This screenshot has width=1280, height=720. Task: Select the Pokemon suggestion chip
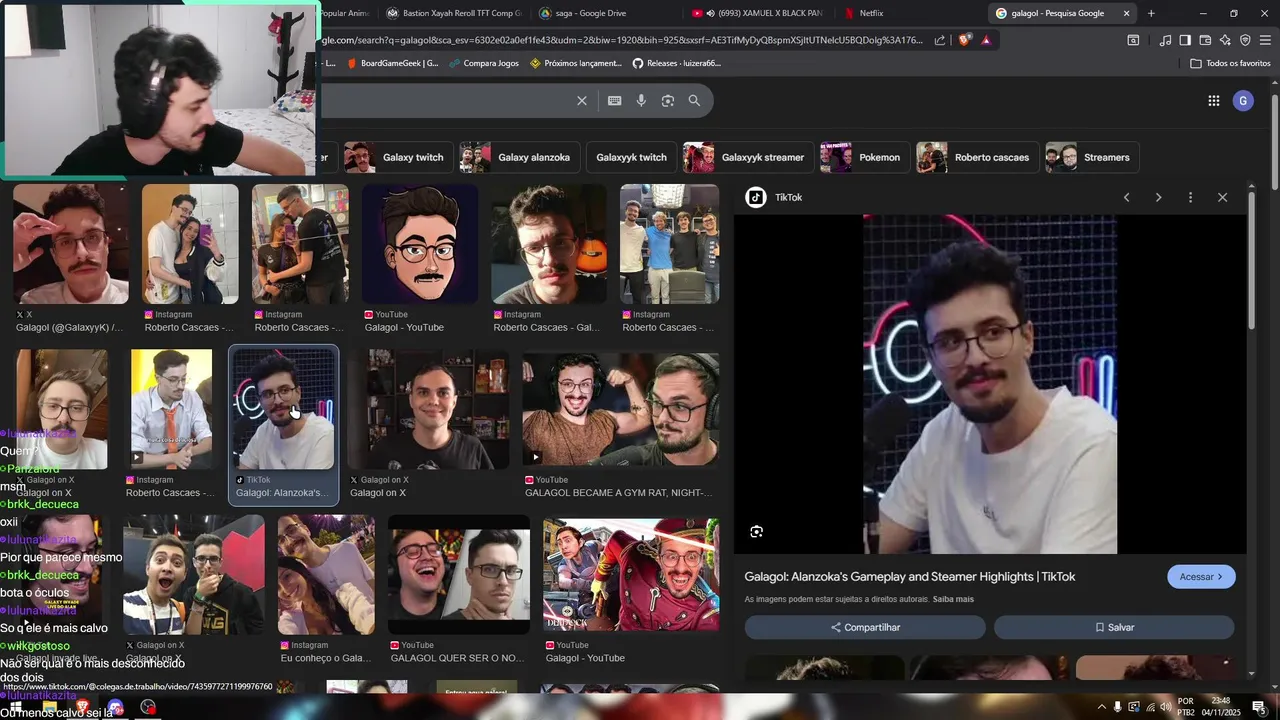(x=863, y=158)
